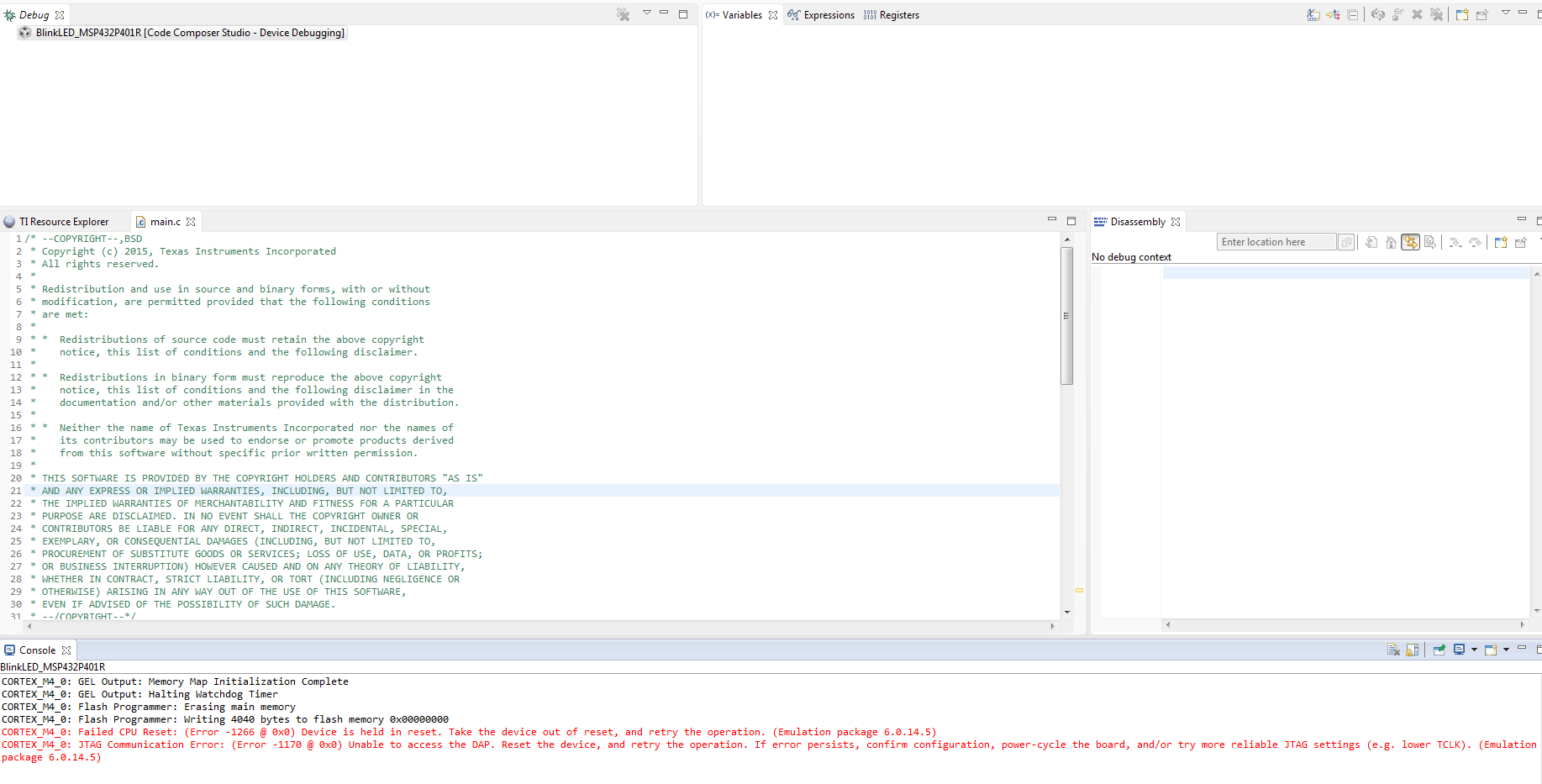This screenshot has height=784, width=1542.
Task: Refresh the Disassembly view
Action: 1371,242
